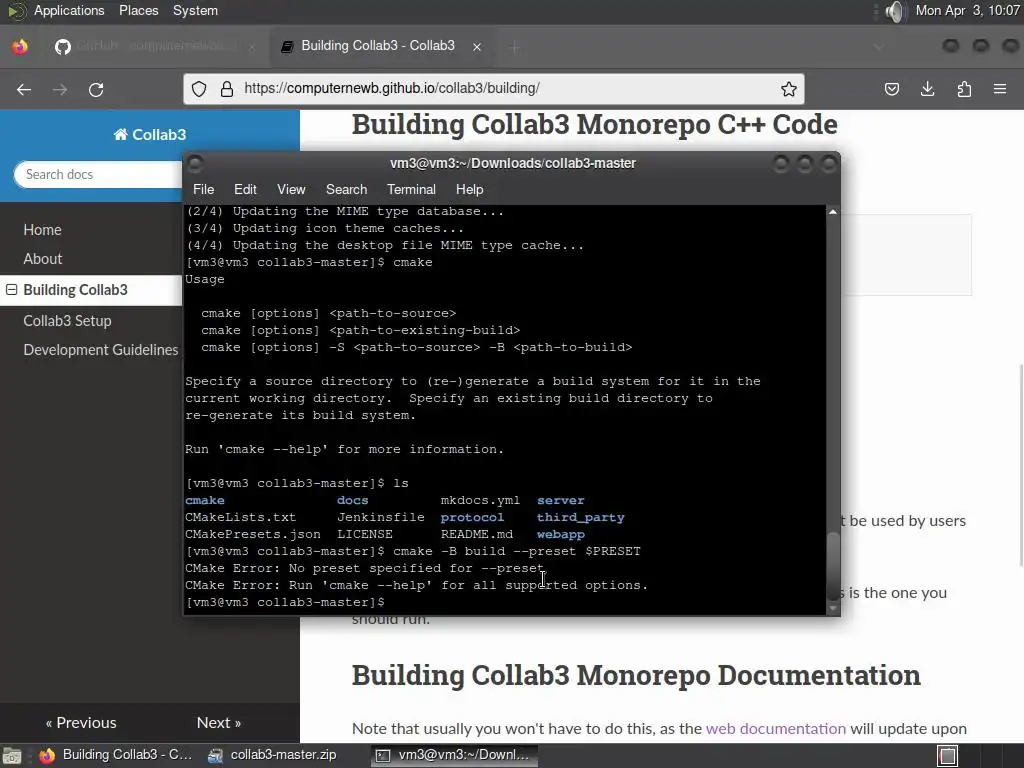Open the terminal Search menu
The image size is (1024, 768).
coord(346,189)
